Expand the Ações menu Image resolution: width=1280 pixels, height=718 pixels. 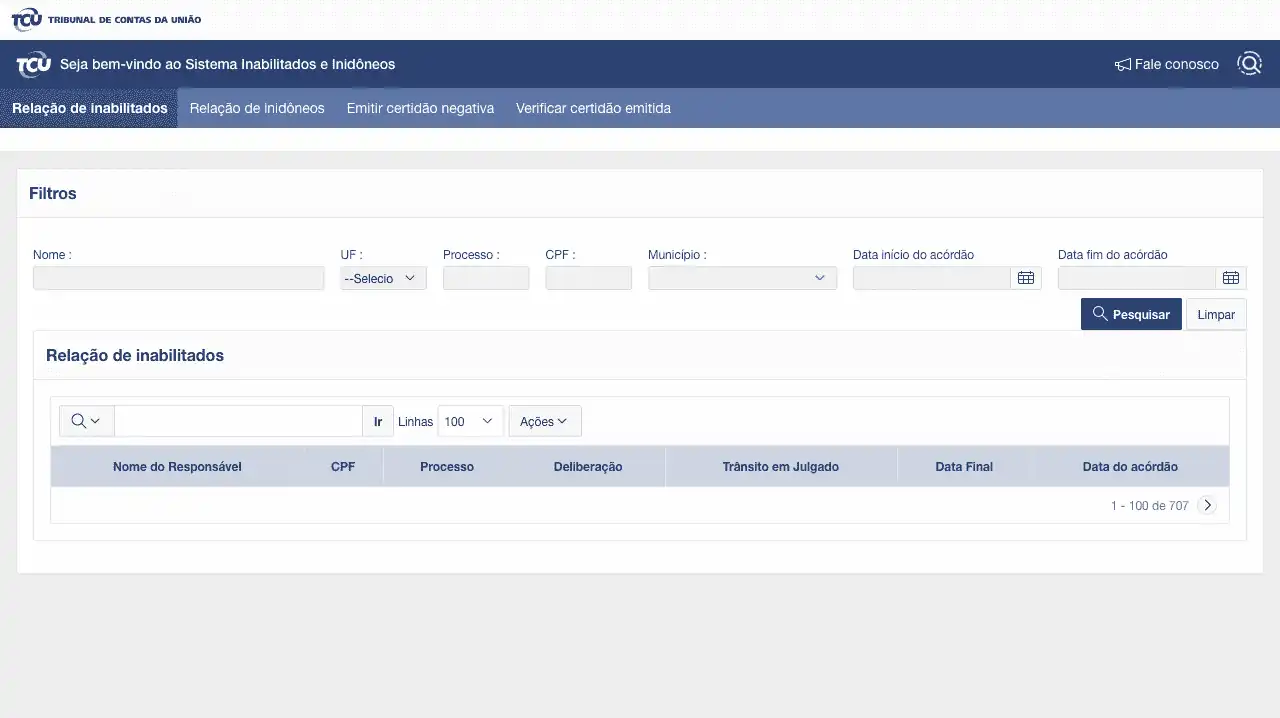544,421
